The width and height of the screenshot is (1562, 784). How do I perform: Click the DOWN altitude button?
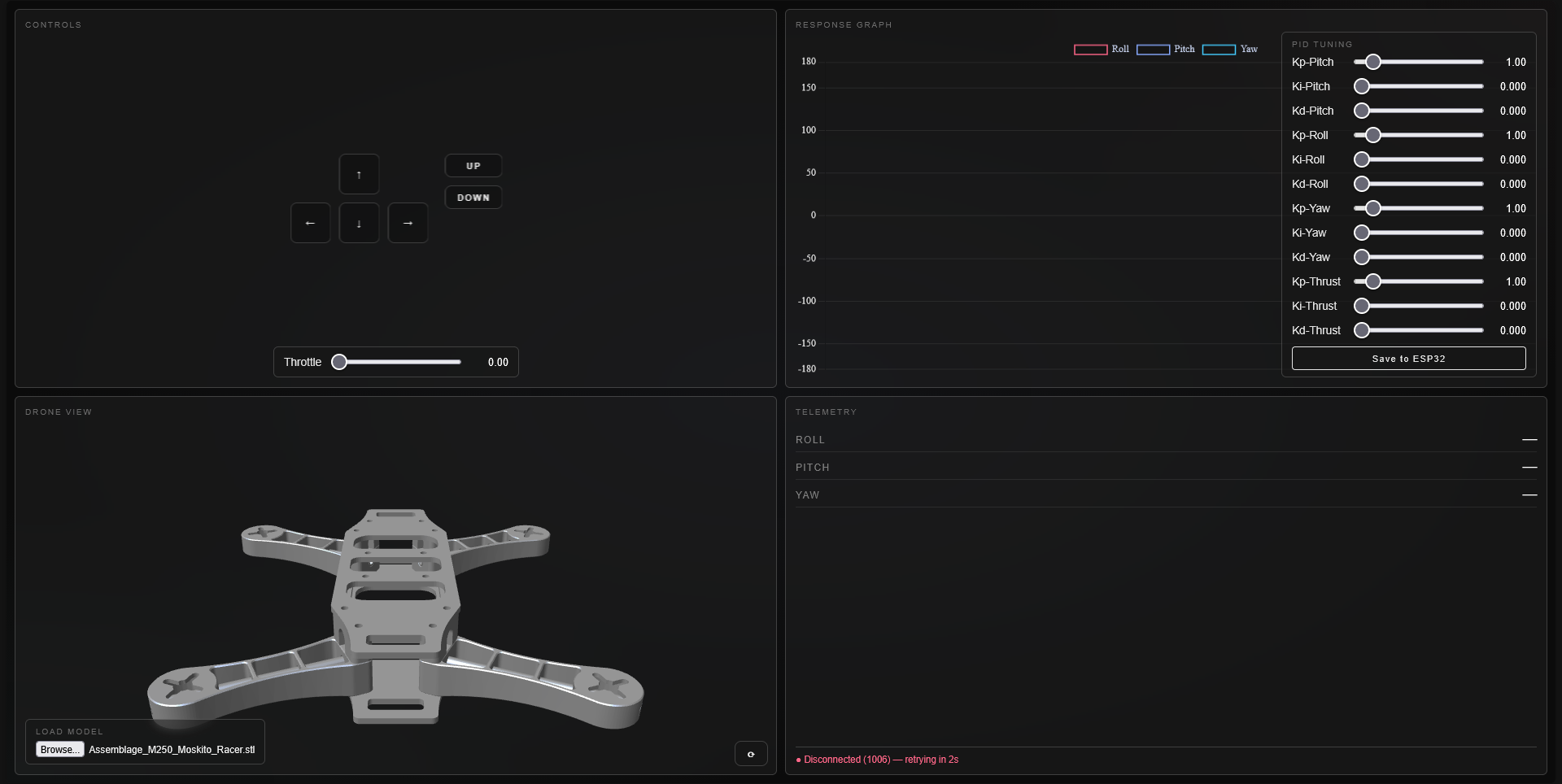click(x=473, y=198)
